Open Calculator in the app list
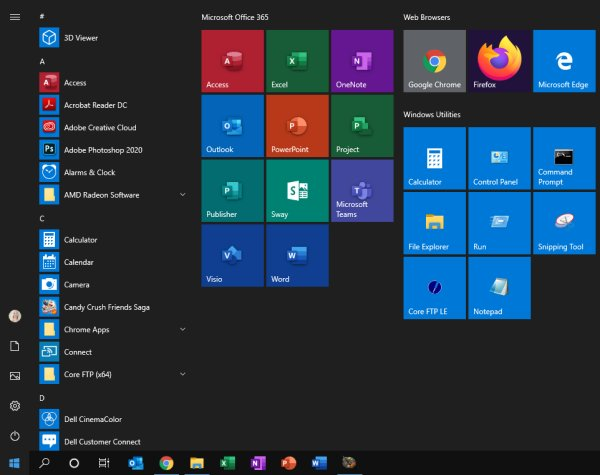Screen dimensions: 600x475 point(115,240)
